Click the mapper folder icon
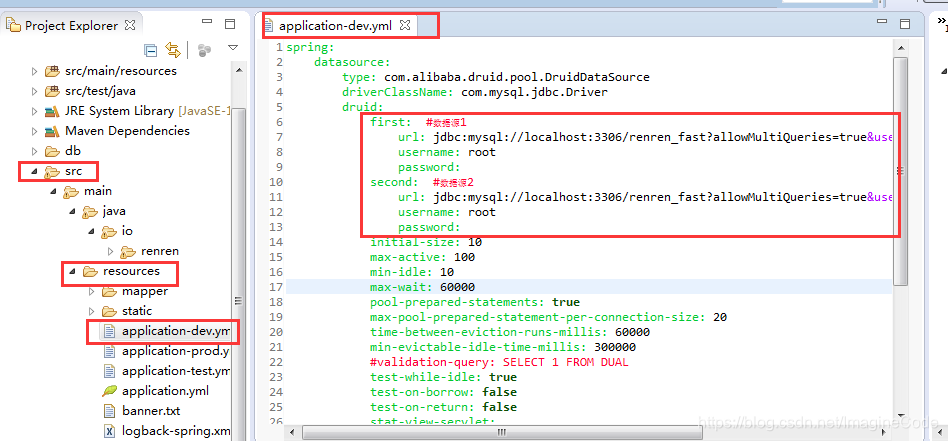Image resolution: width=948 pixels, height=441 pixels. pyautogui.click(x=109, y=292)
